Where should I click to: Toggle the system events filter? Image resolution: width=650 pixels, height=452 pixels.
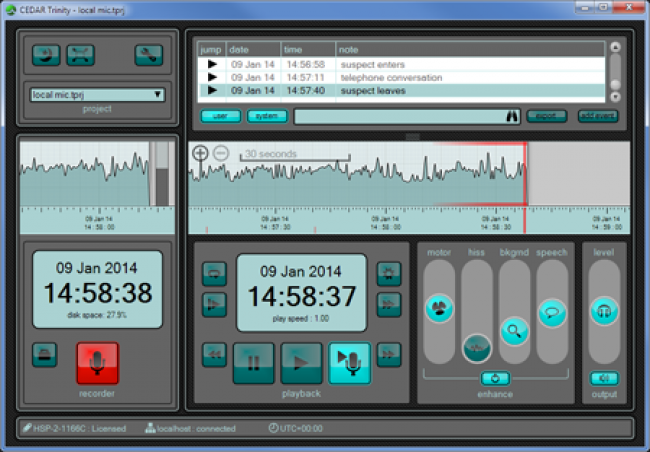pyautogui.click(x=266, y=117)
